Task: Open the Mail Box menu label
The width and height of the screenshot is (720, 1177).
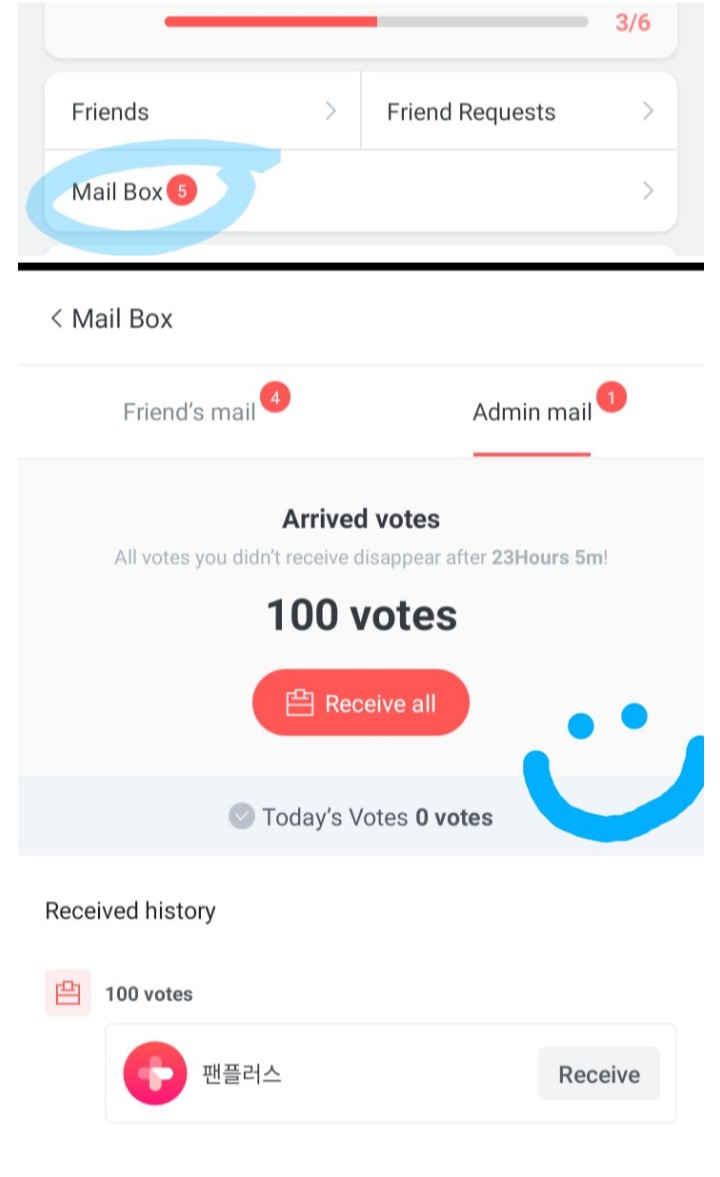Action: click(117, 192)
